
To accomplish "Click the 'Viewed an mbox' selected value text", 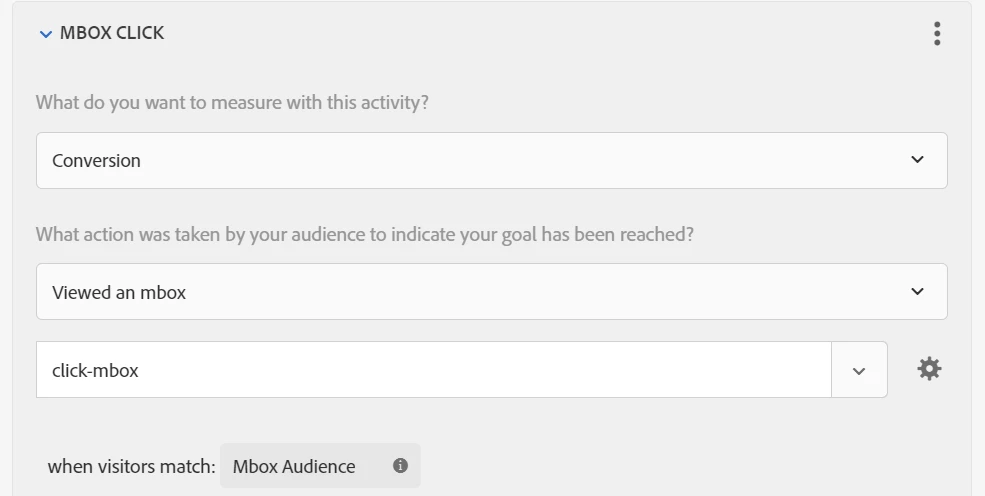I will [119, 293].
